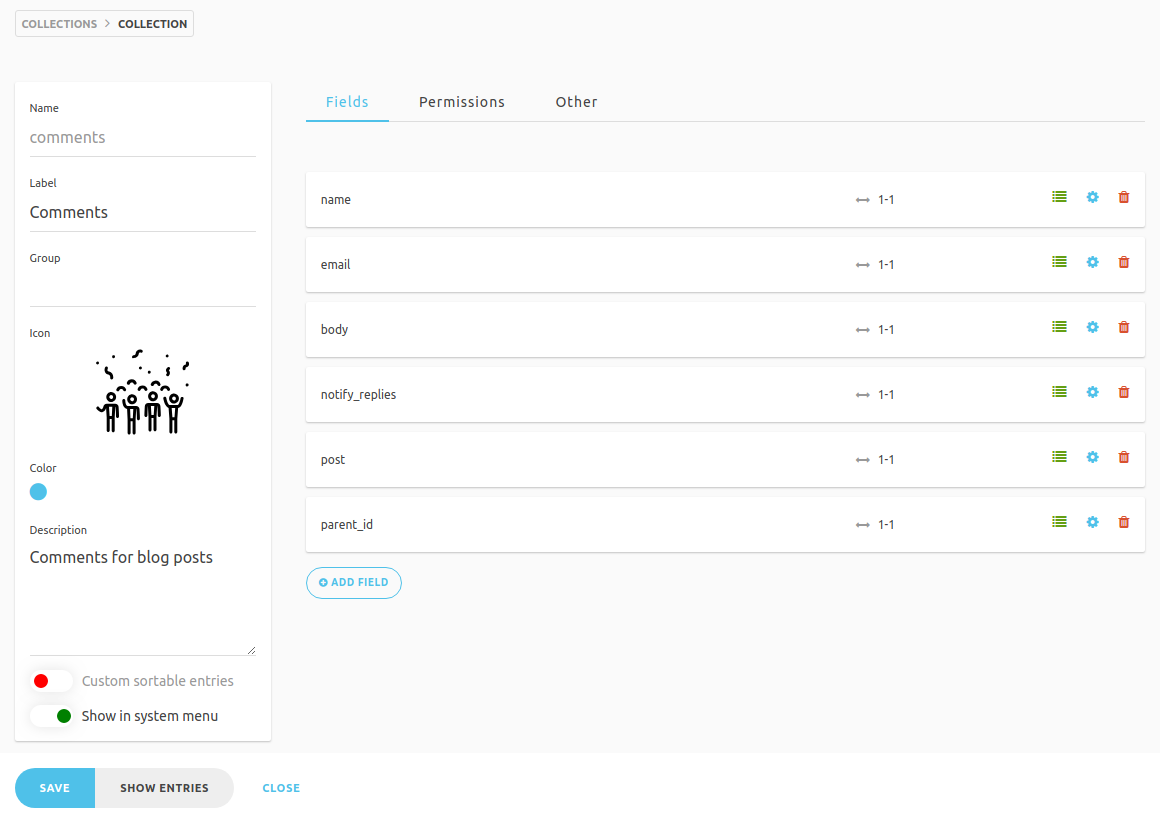
Task: Toggle Custom sortable entries switch
Action: pyautogui.click(x=51, y=681)
